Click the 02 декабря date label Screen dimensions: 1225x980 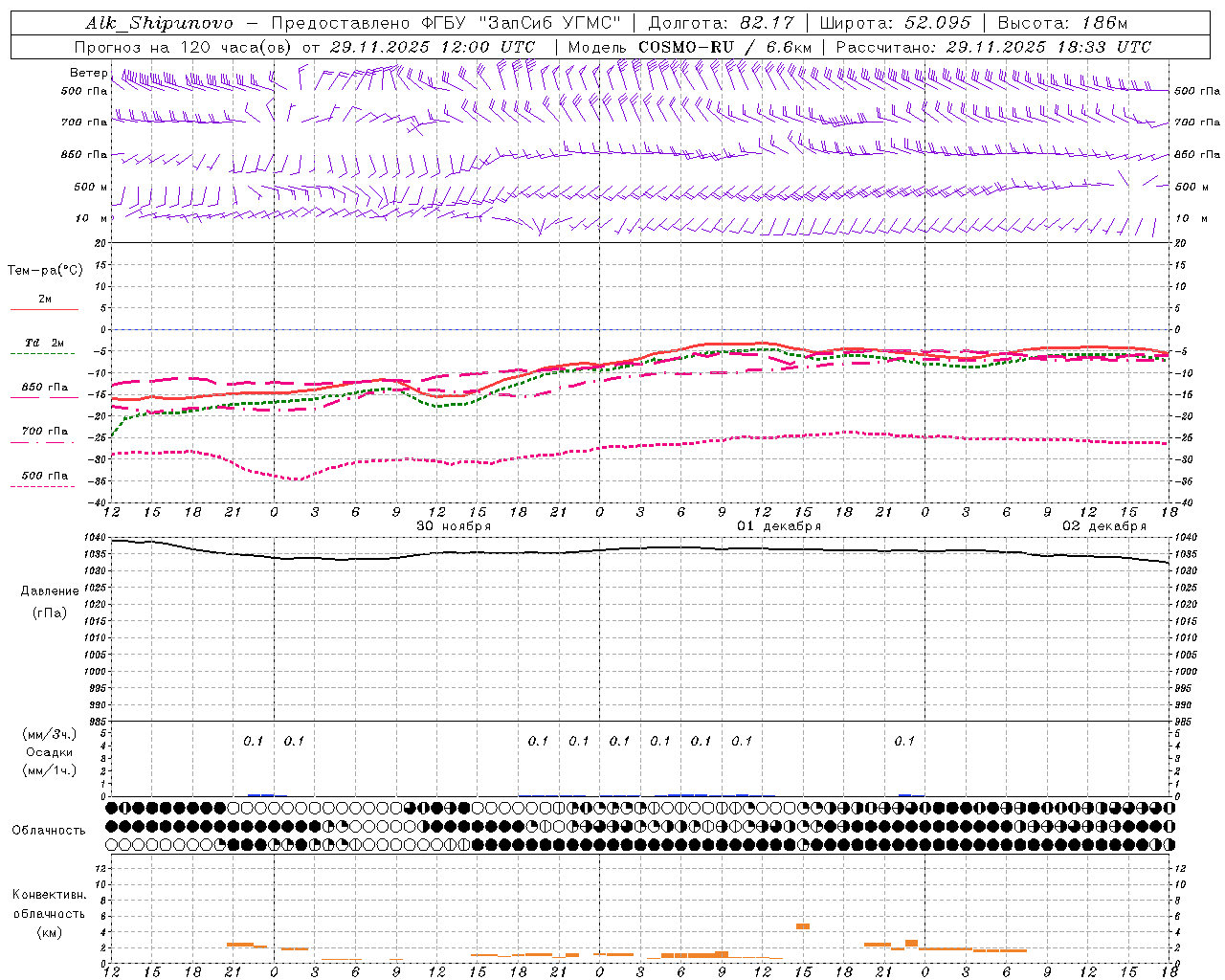click(x=1104, y=526)
